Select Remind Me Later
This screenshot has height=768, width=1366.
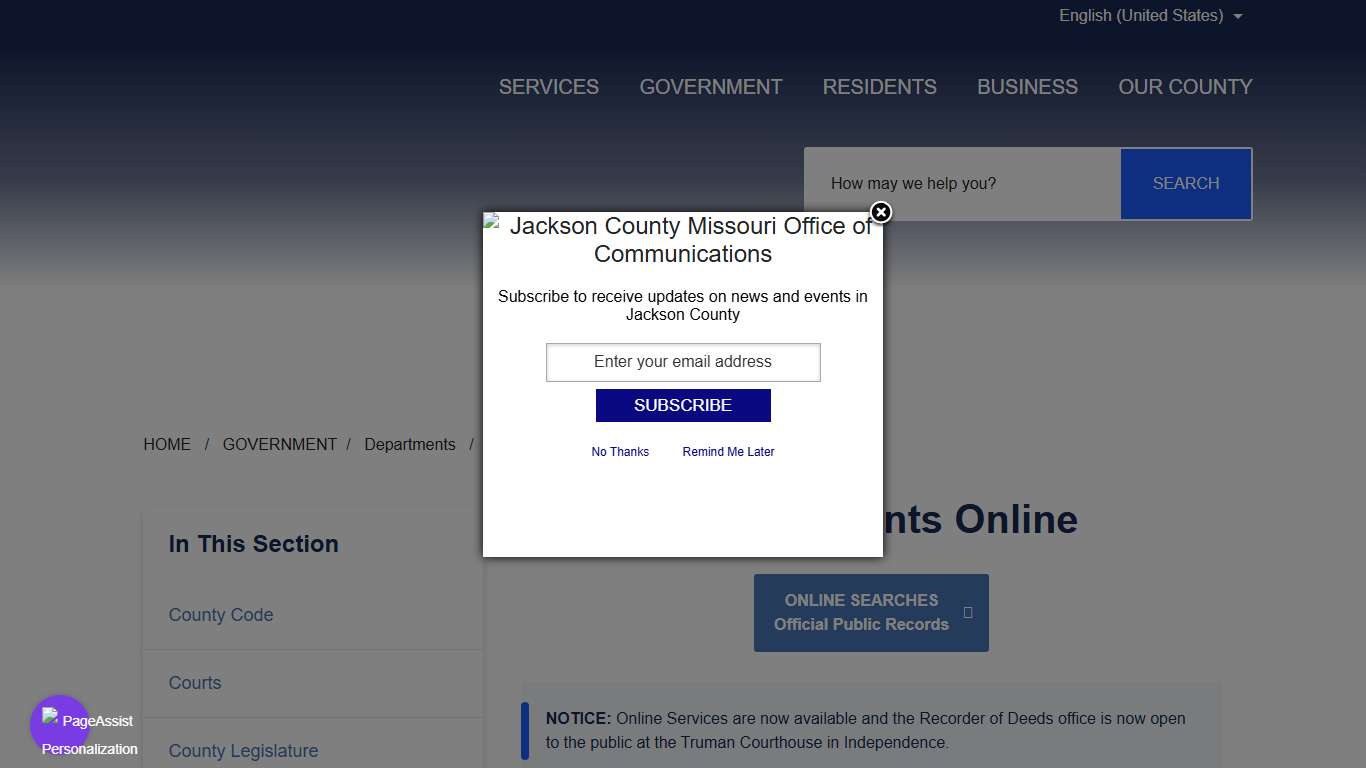[x=728, y=451]
